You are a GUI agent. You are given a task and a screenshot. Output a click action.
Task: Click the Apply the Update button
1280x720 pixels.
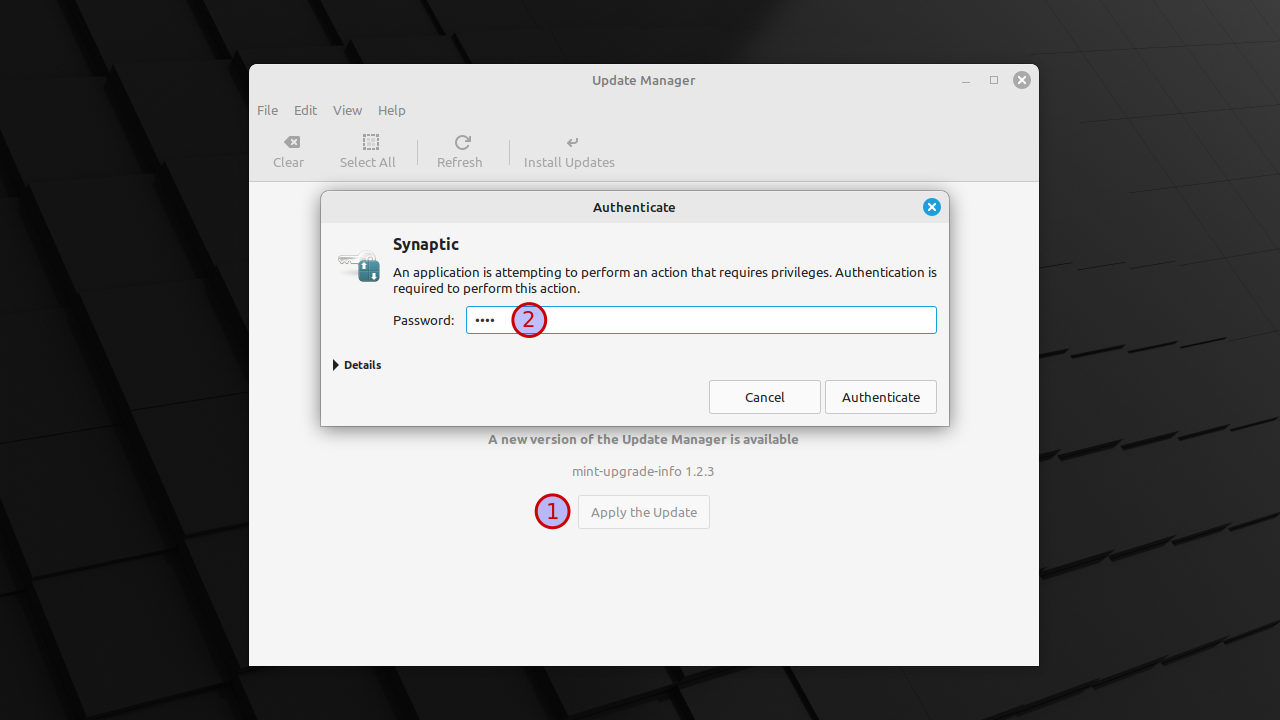coord(644,512)
